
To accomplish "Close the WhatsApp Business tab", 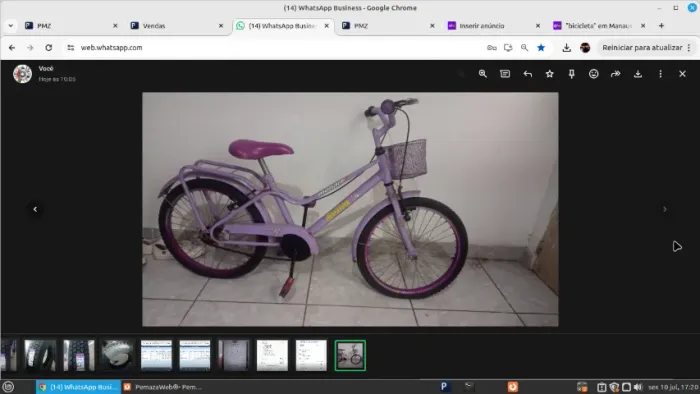I will click(327, 26).
